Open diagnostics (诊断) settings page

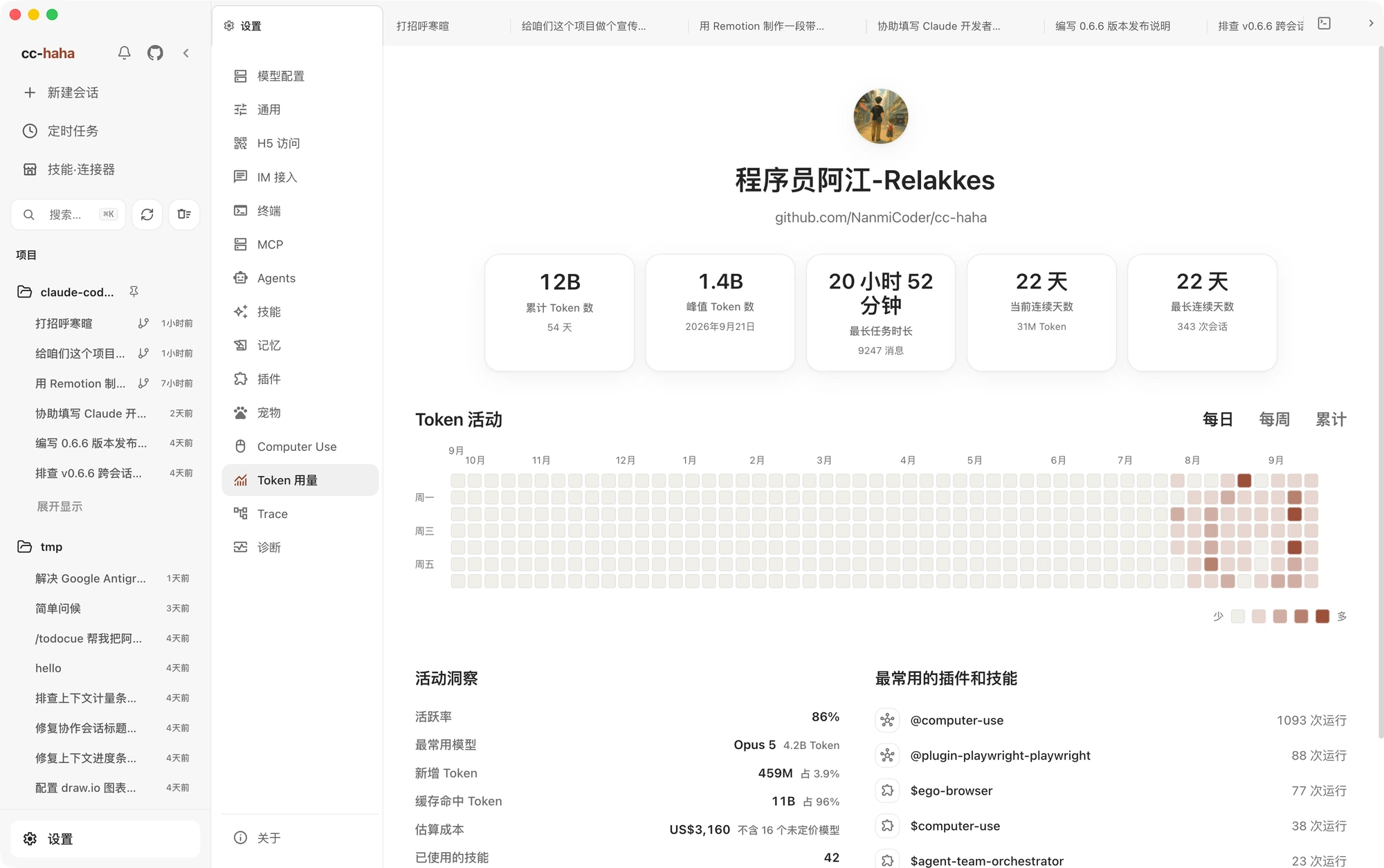click(x=300, y=548)
